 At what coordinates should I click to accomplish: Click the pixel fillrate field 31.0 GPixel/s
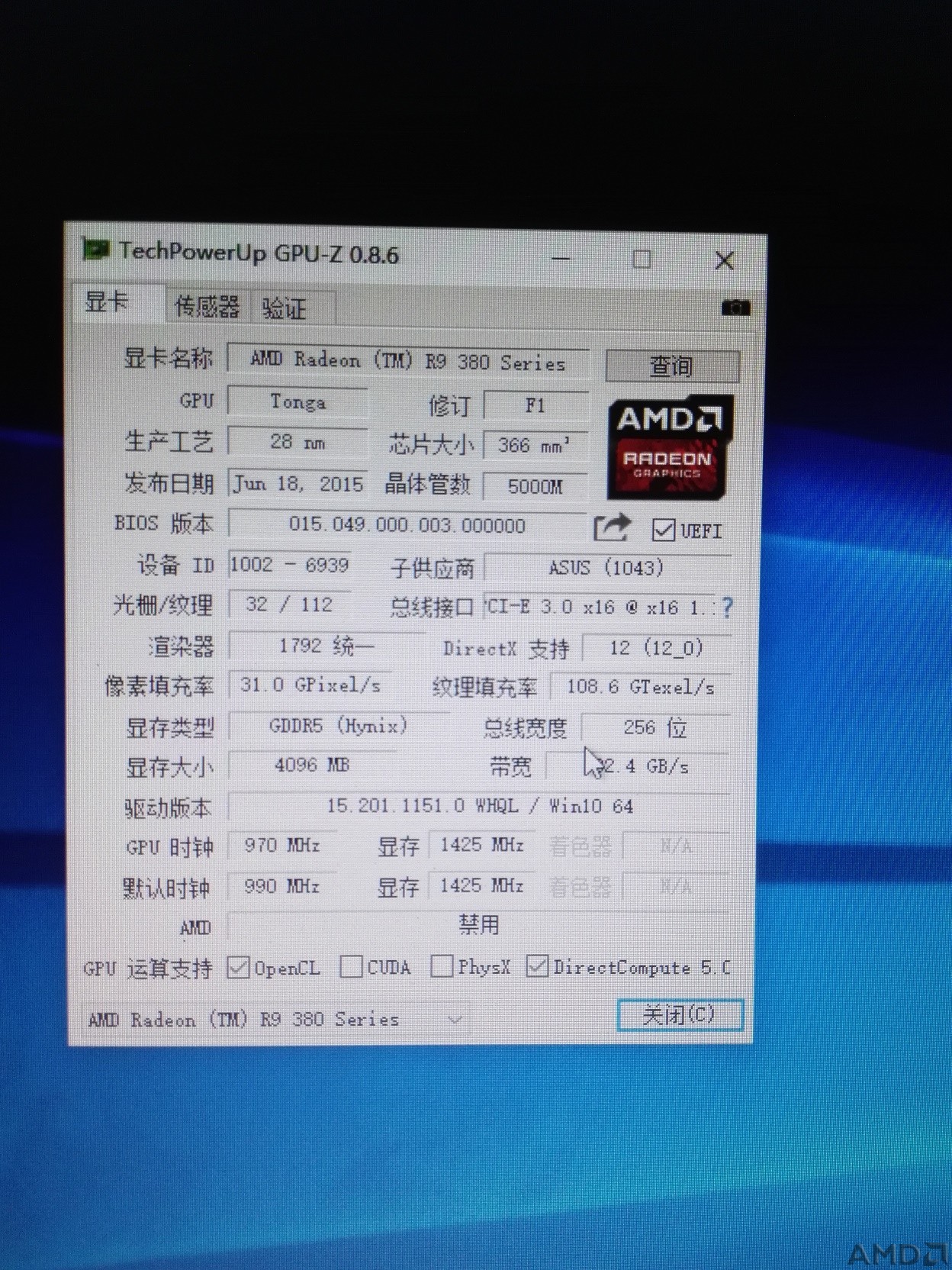click(x=311, y=685)
